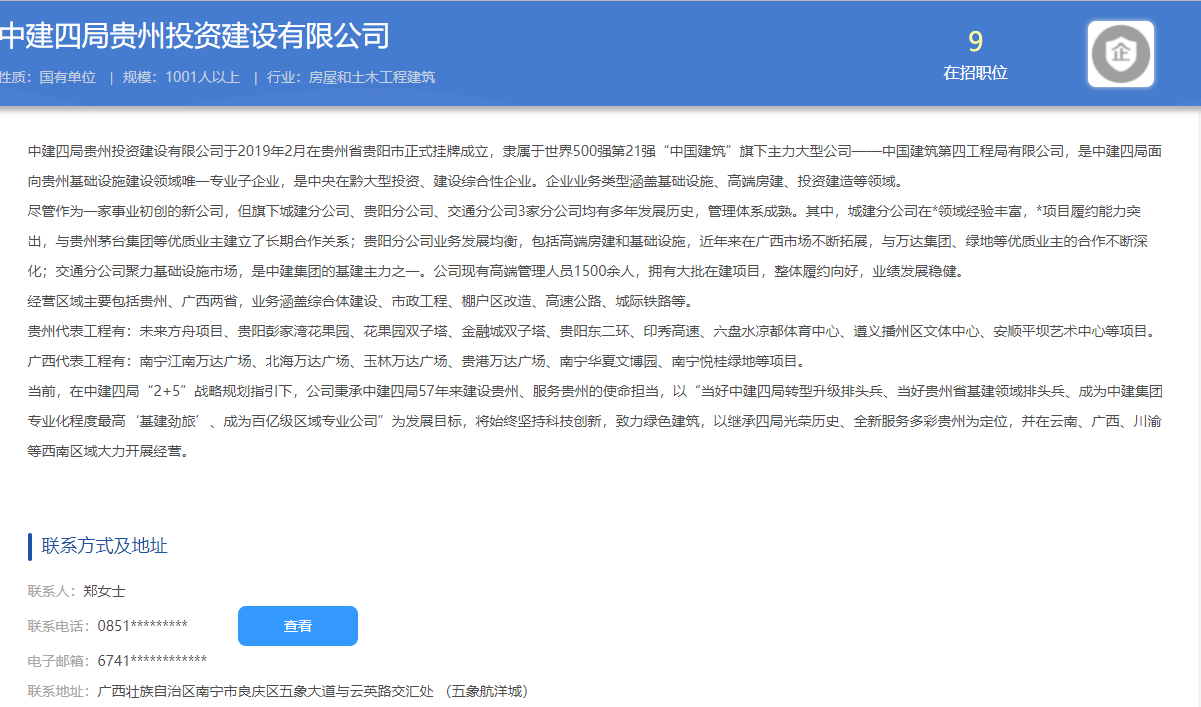Open the 9 在招职位 openings count

975,55
